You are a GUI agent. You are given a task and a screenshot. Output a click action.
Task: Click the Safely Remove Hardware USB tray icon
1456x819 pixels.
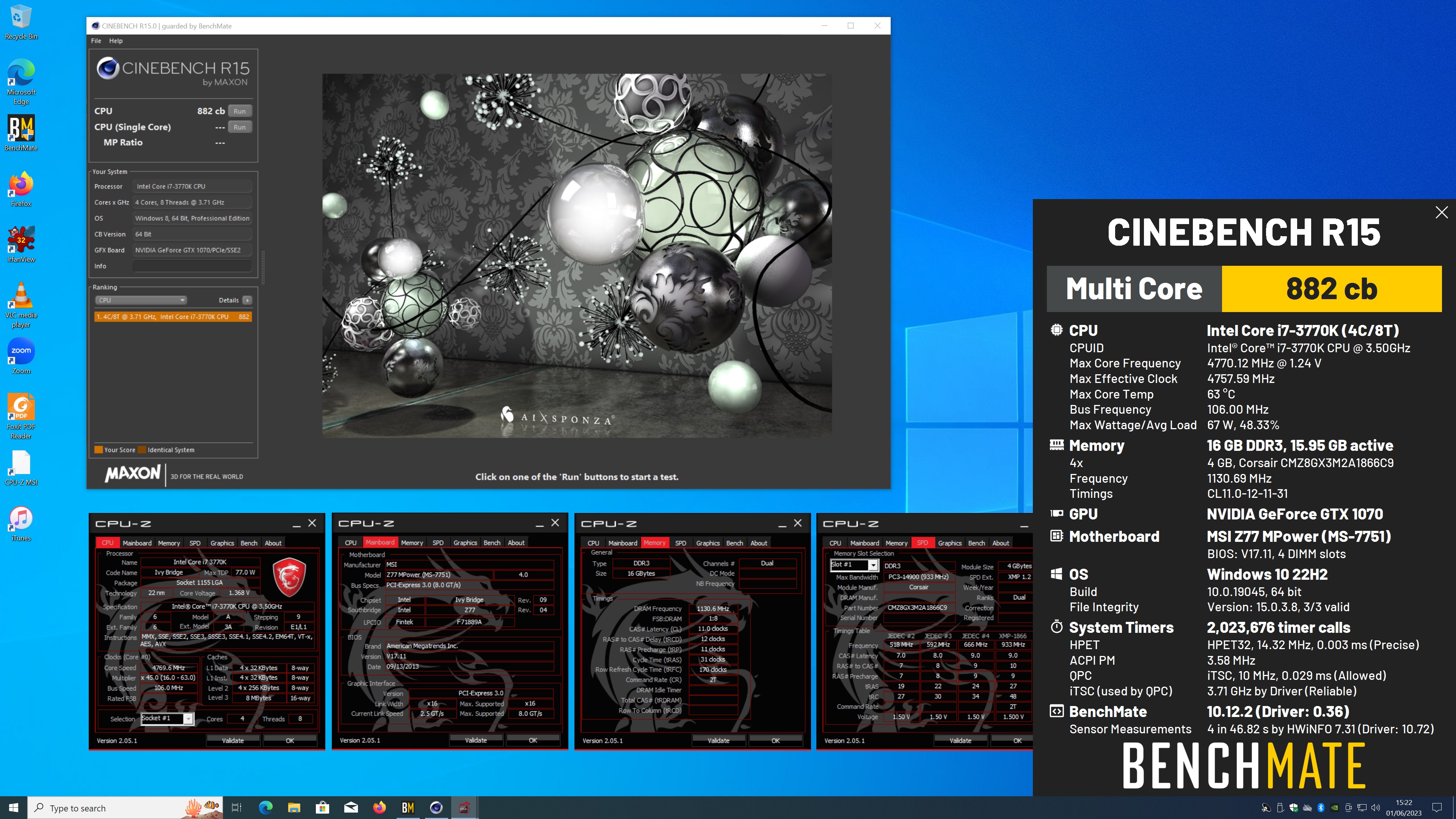[x=1280, y=808]
